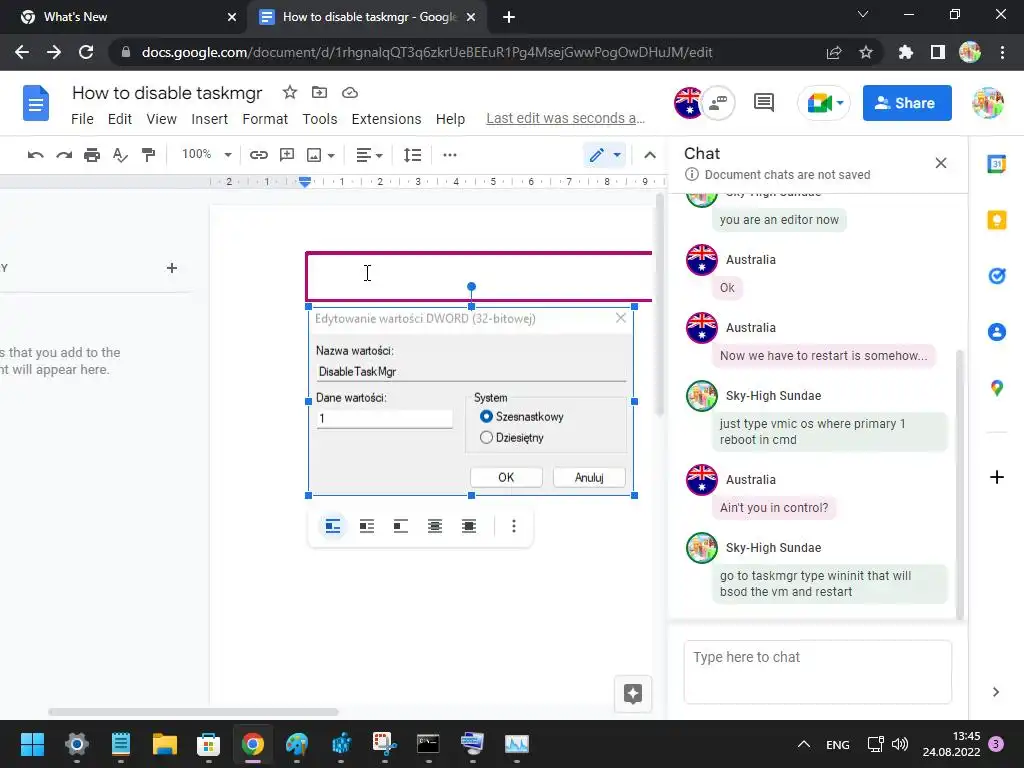Click the Insert link icon
This screenshot has width=1024, height=768.
coord(259,155)
